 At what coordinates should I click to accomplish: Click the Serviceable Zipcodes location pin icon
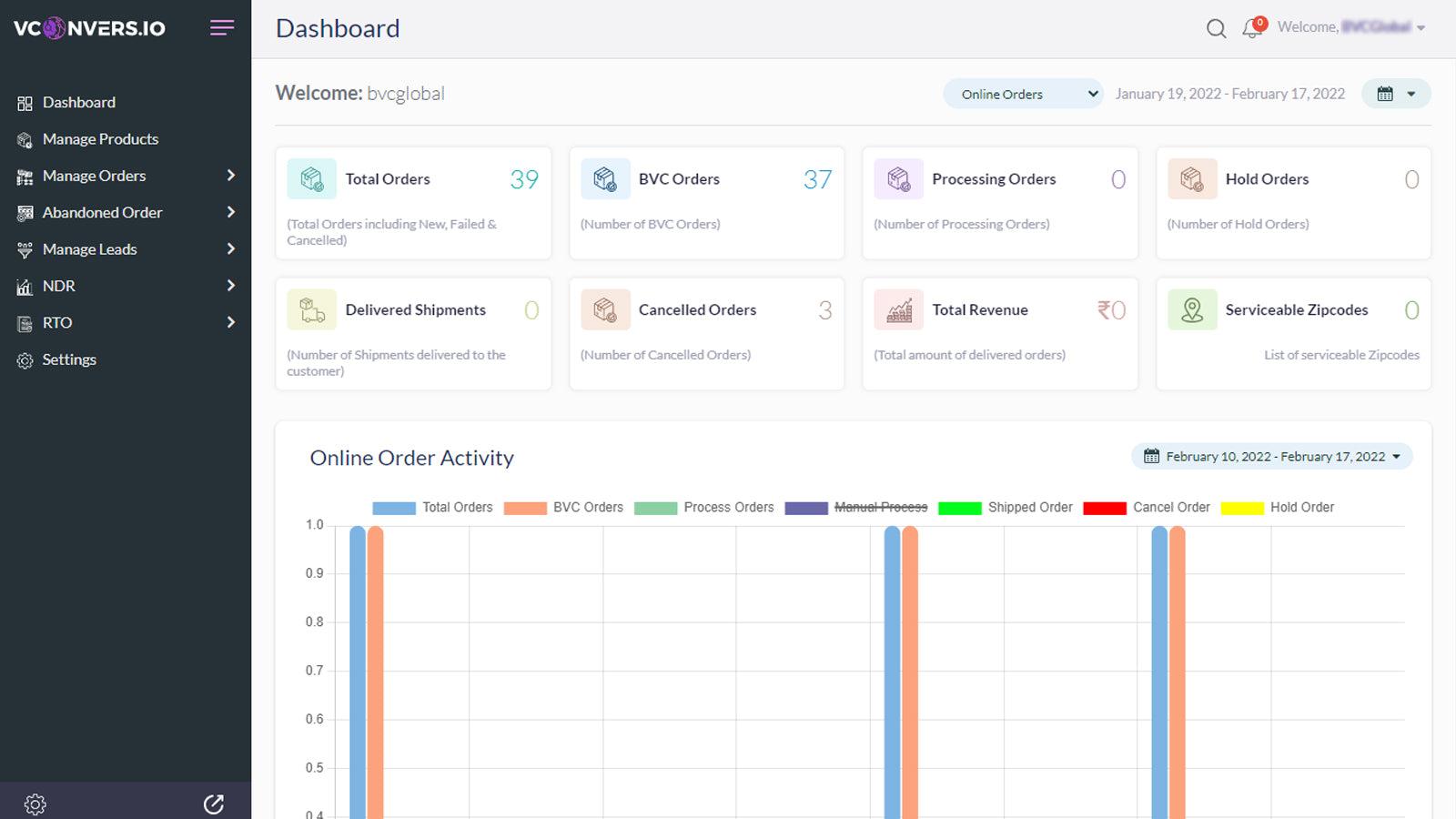pyautogui.click(x=1192, y=308)
